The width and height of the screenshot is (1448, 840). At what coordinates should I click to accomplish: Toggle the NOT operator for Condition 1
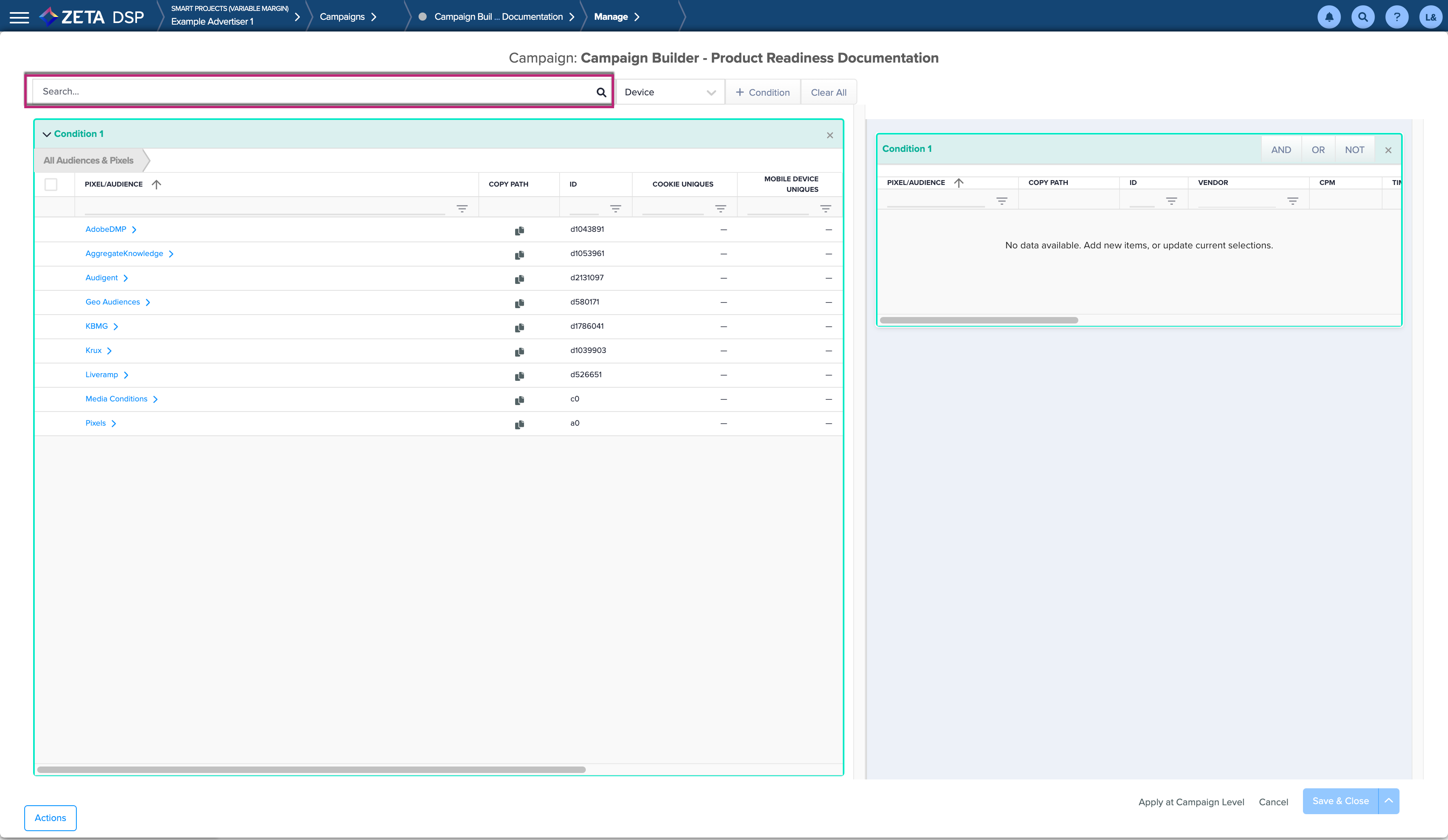pos(1354,150)
